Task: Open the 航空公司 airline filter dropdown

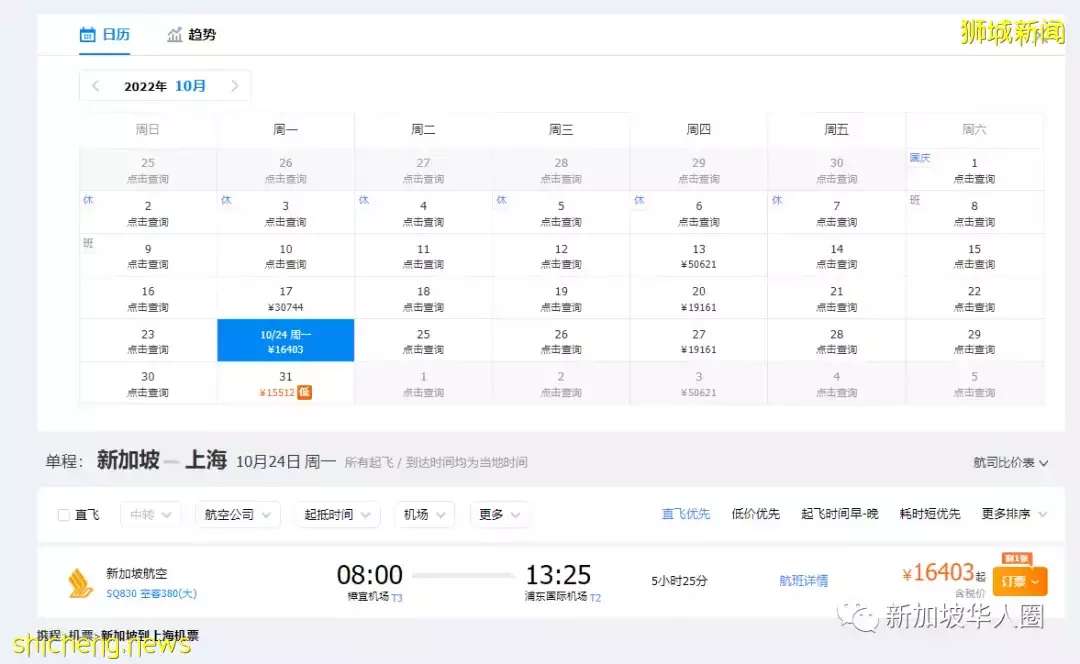Action: 237,514
